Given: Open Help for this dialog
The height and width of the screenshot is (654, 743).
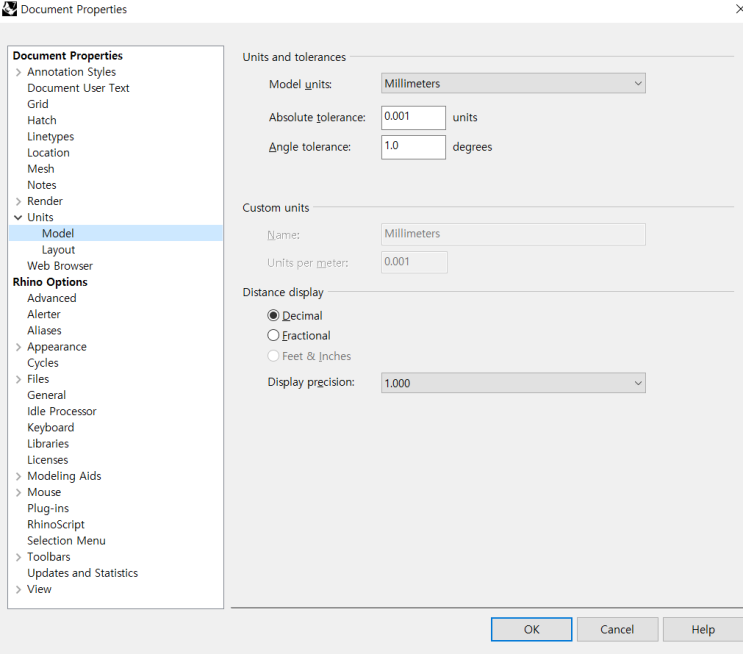Looking at the screenshot, I should coord(703,629).
